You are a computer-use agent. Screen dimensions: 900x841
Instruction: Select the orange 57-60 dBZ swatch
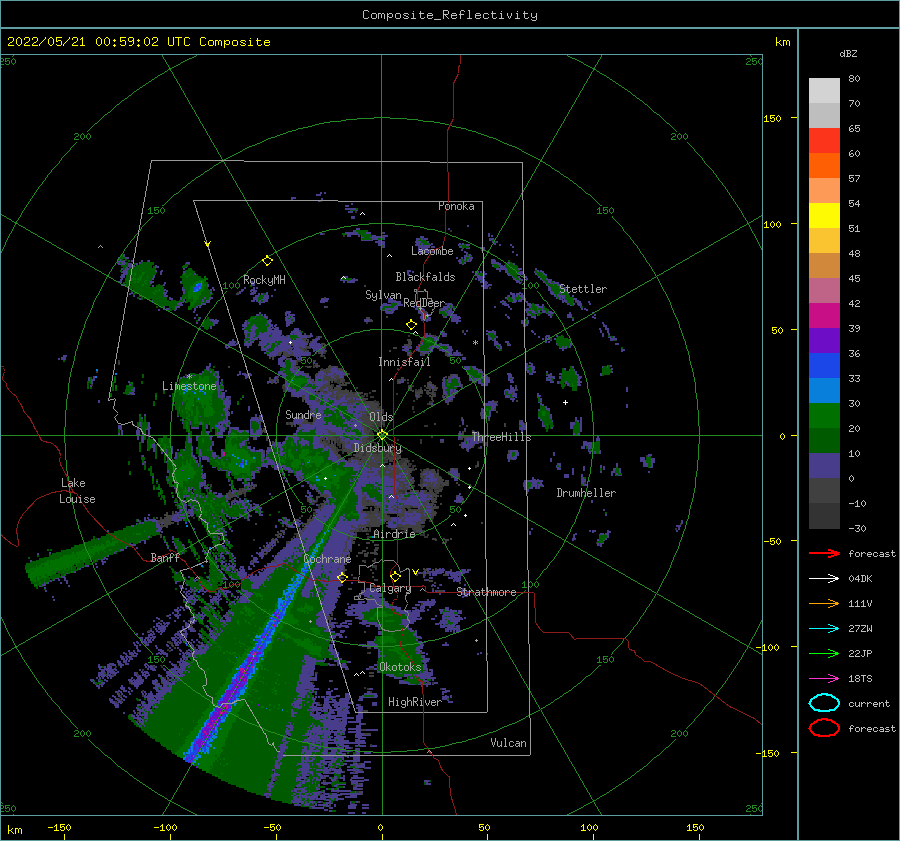pos(824,166)
